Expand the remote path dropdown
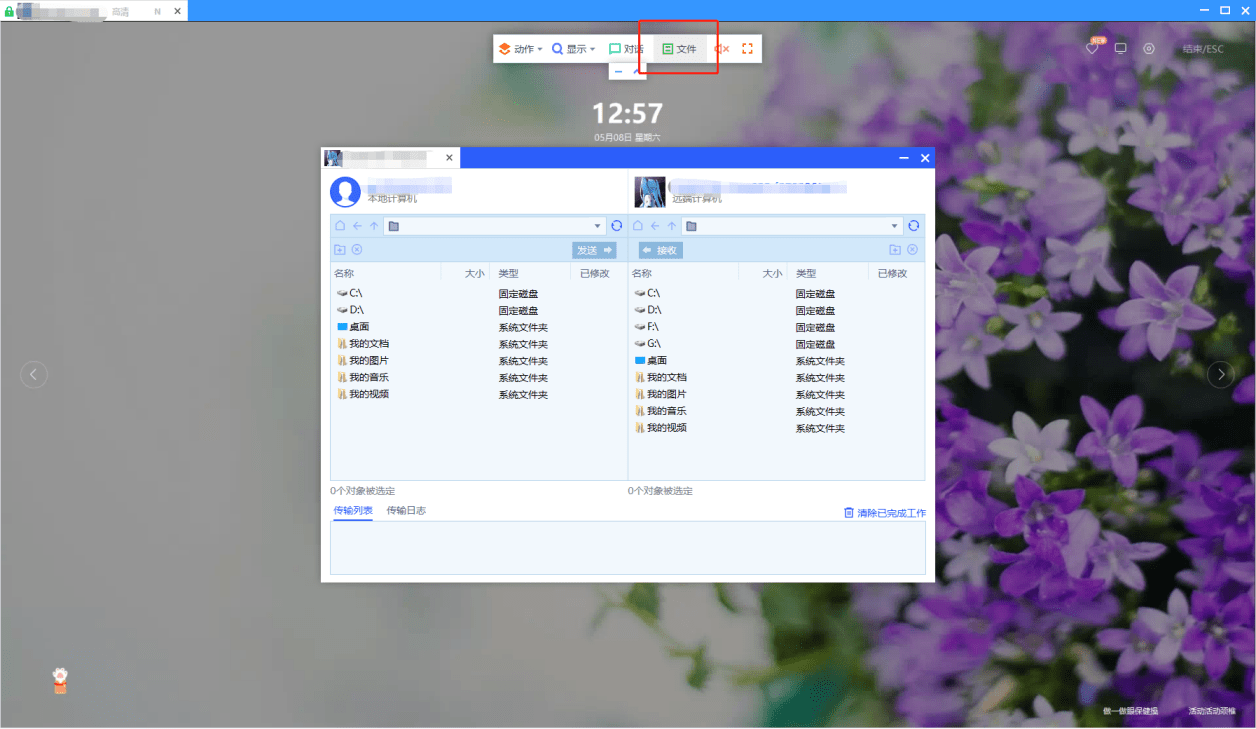The image size is (1256, 729). [893, 226]
